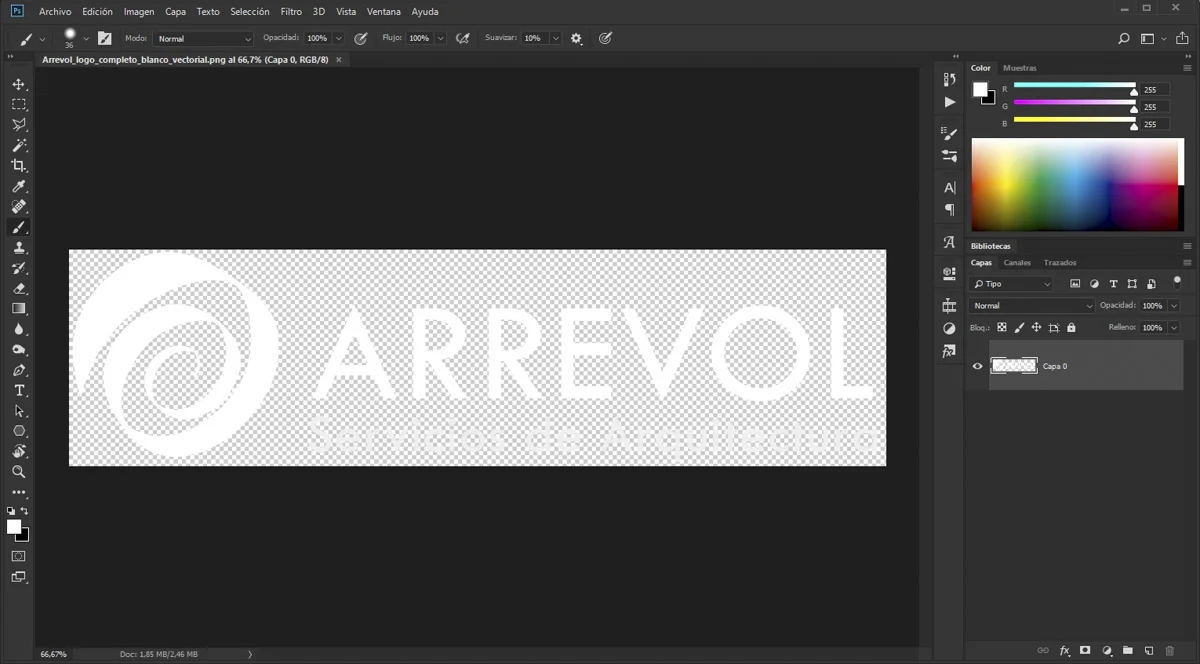Open the brush Modo Normal dropdown

tap(204, 38)
